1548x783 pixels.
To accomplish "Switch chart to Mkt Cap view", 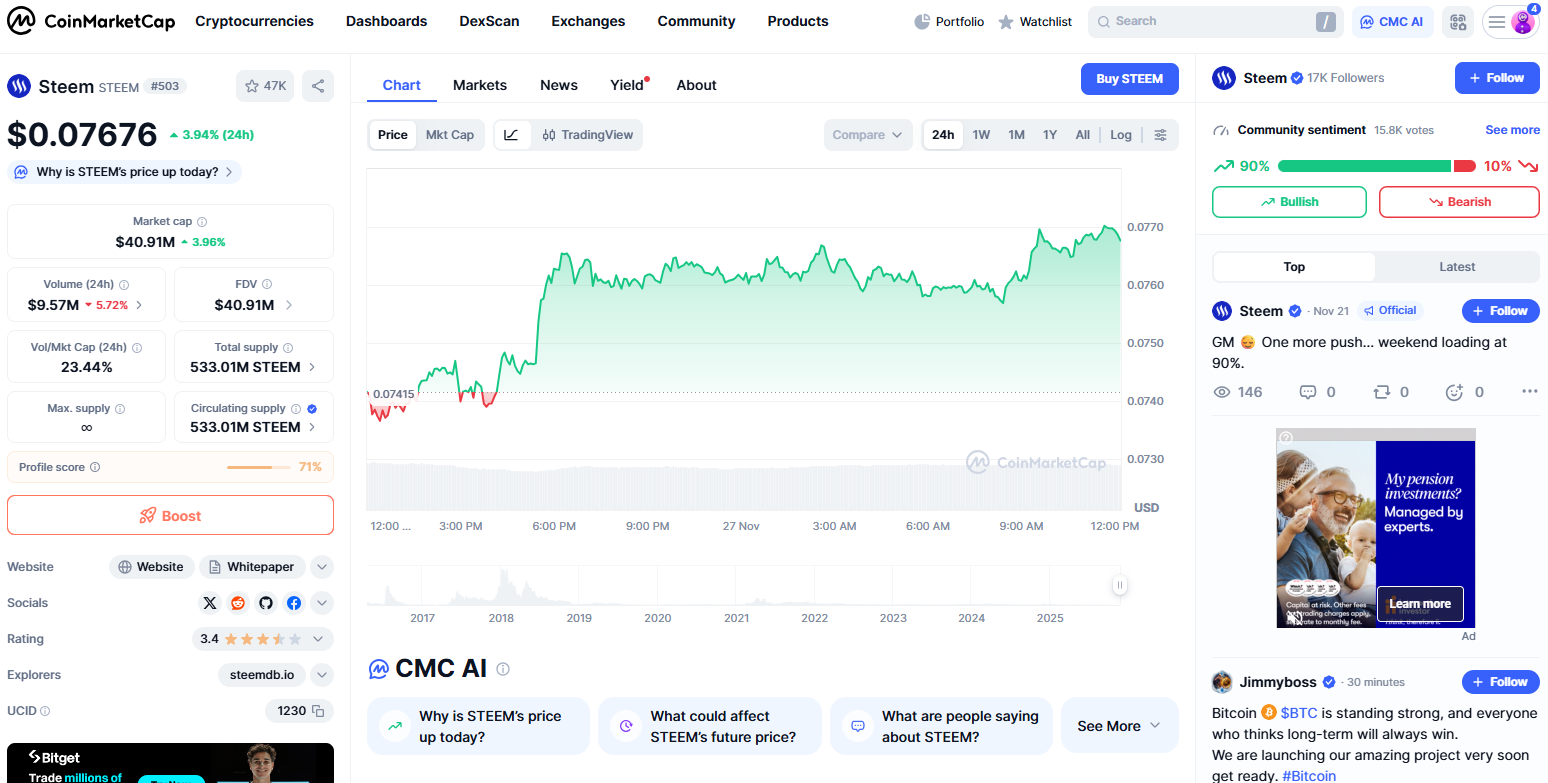I will (x=450, y=135).
